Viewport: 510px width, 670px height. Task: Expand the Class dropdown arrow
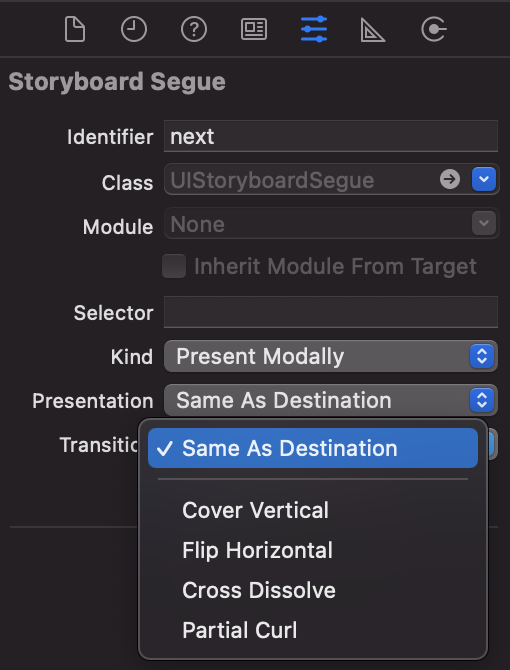pyautogui.click(x=484, y=179)
